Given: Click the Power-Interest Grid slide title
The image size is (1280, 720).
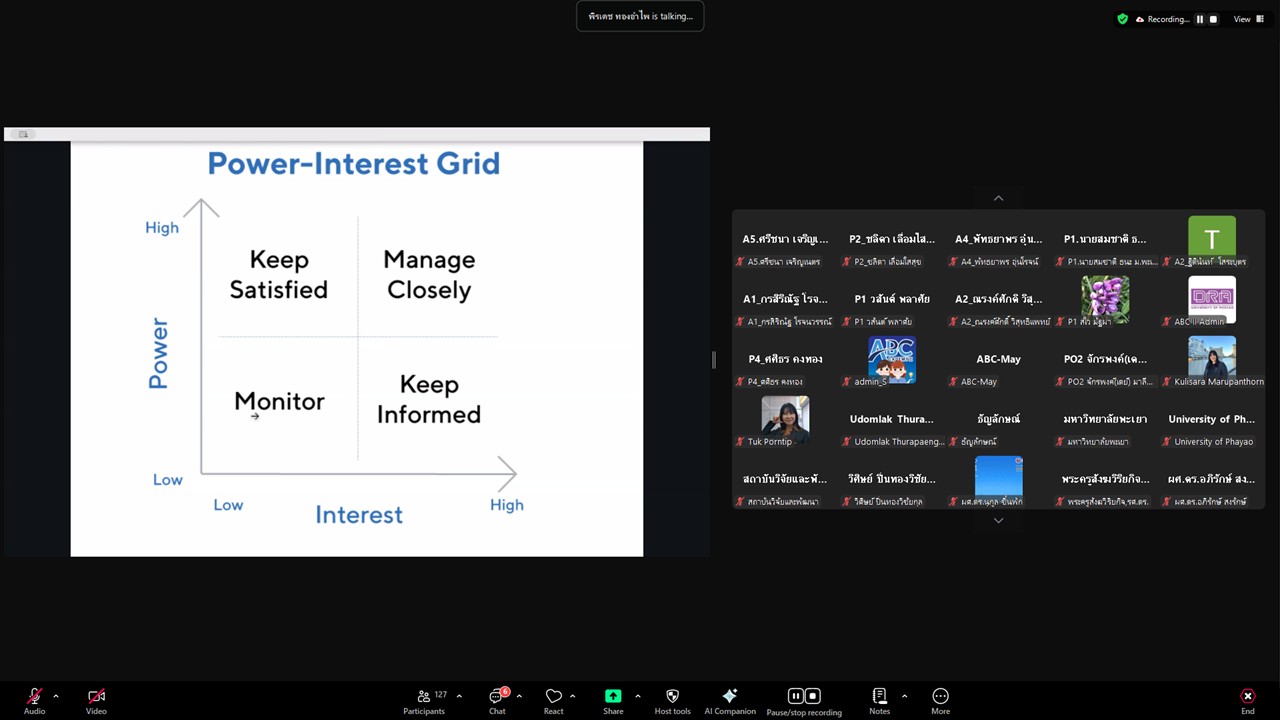Looking at the screenshot, I should click(354, 163).
